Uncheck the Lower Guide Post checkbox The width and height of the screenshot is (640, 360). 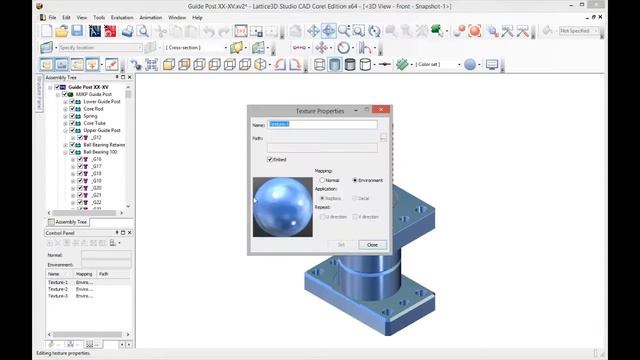pyautogui.click(x=72, y=101)
